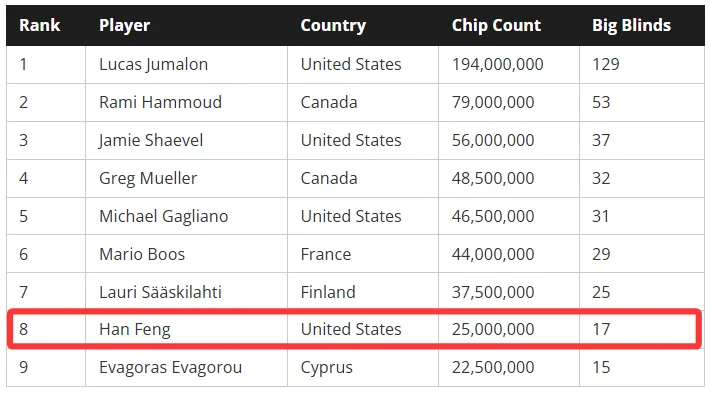Select Lauri Sääskilahti row name
Viewport: 710px width, 394px height.
tap(160, 292)
